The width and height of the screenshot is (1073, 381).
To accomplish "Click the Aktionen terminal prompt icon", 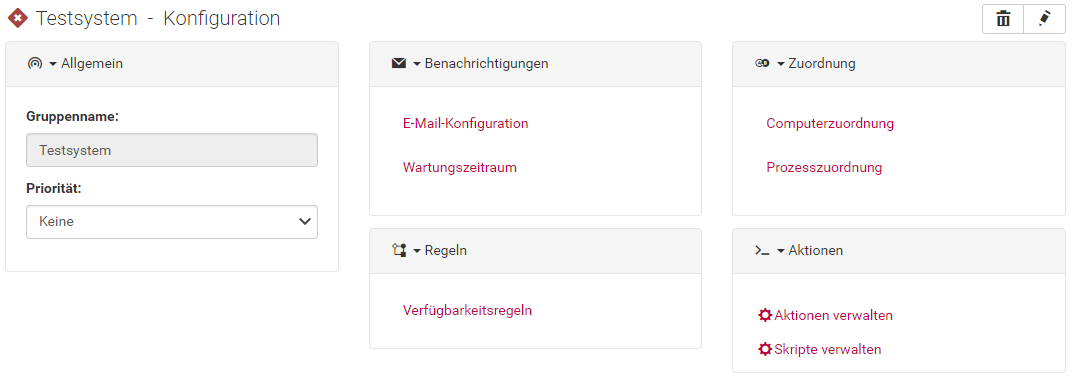I will [762, 250].
